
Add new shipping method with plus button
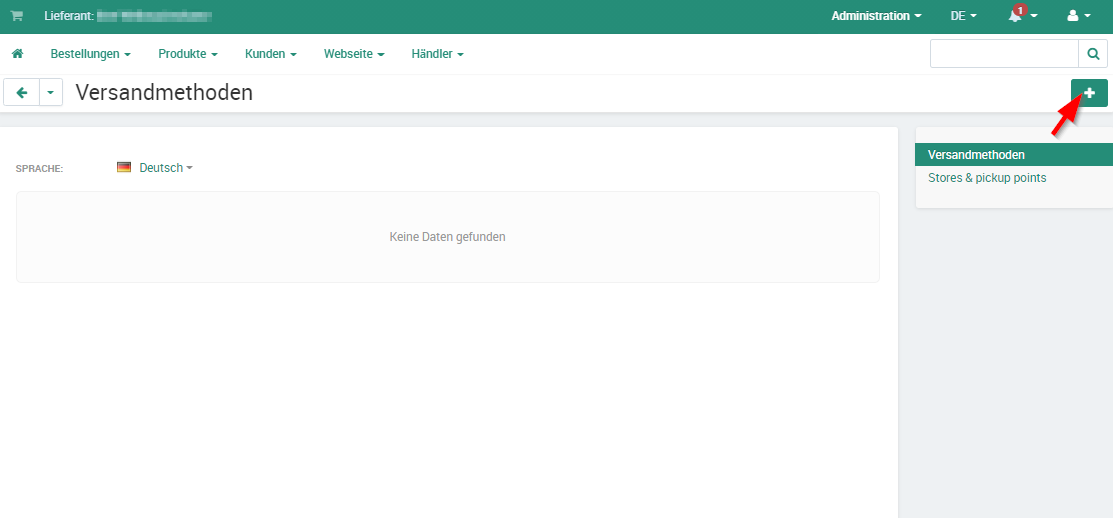point(1089,93)
